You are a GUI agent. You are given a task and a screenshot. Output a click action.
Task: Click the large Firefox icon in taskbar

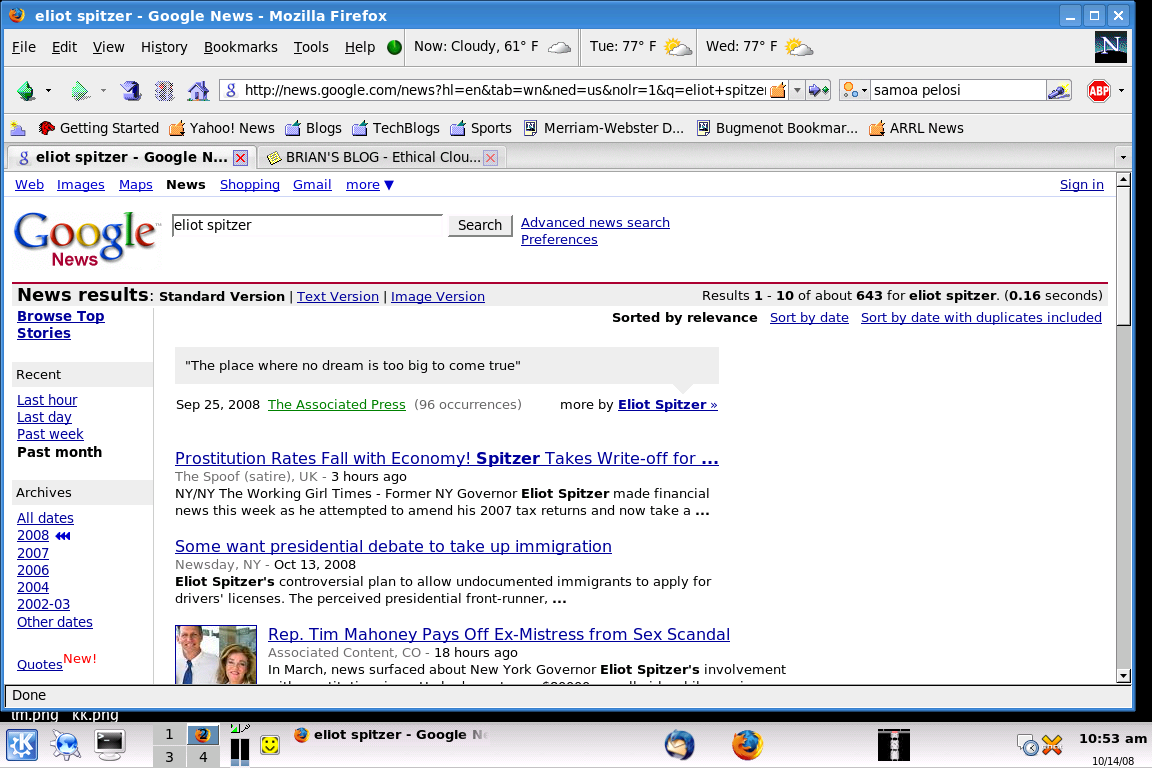[747, 745]
